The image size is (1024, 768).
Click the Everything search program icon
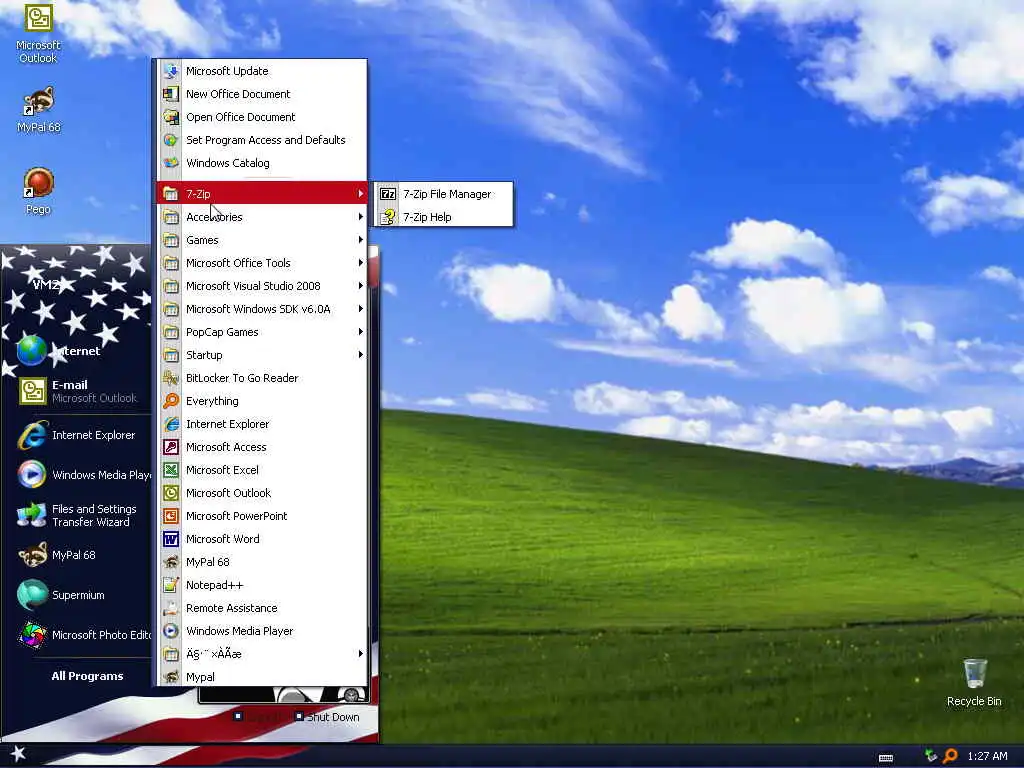tap(171, 400)
